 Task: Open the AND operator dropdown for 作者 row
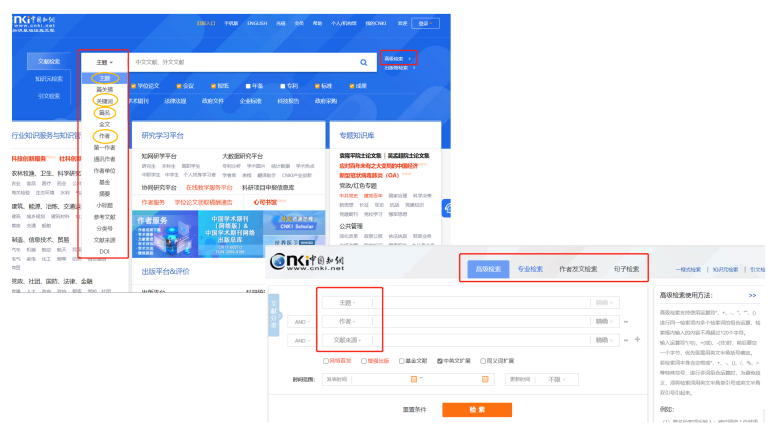(x=299, y=322)
